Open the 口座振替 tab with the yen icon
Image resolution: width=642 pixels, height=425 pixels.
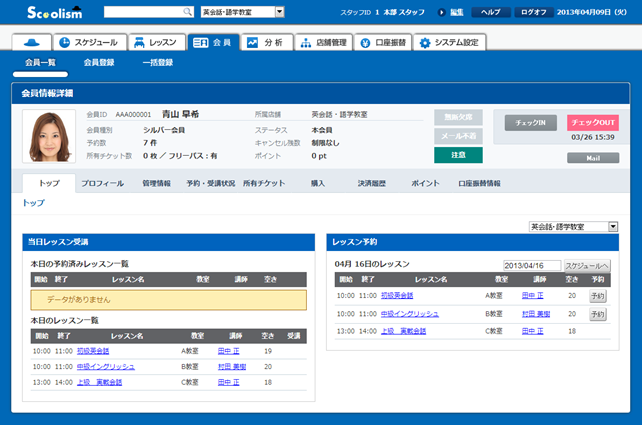383,43
